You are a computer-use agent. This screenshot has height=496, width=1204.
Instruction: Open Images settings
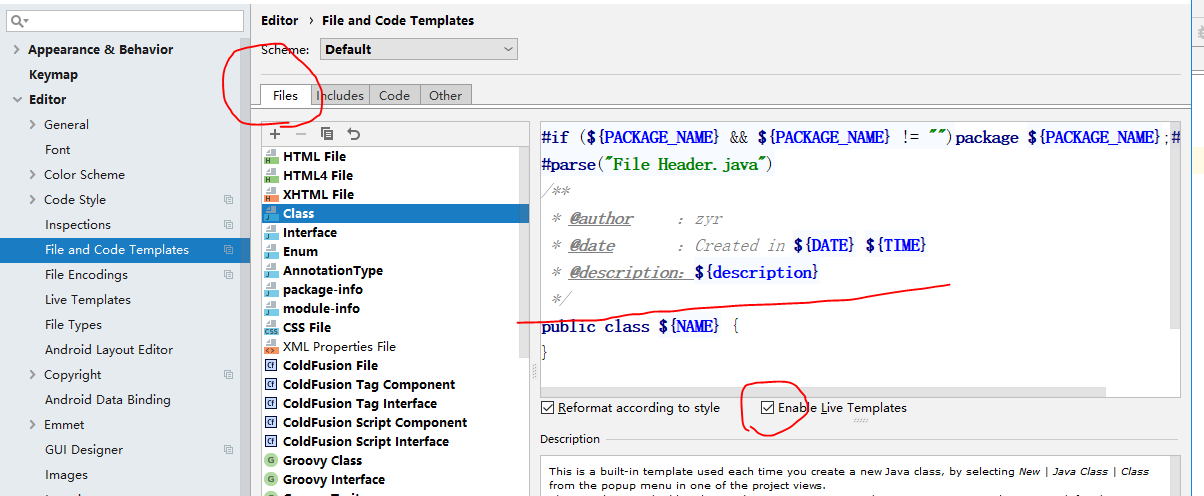pyautogui.click(x=66, y=475)
